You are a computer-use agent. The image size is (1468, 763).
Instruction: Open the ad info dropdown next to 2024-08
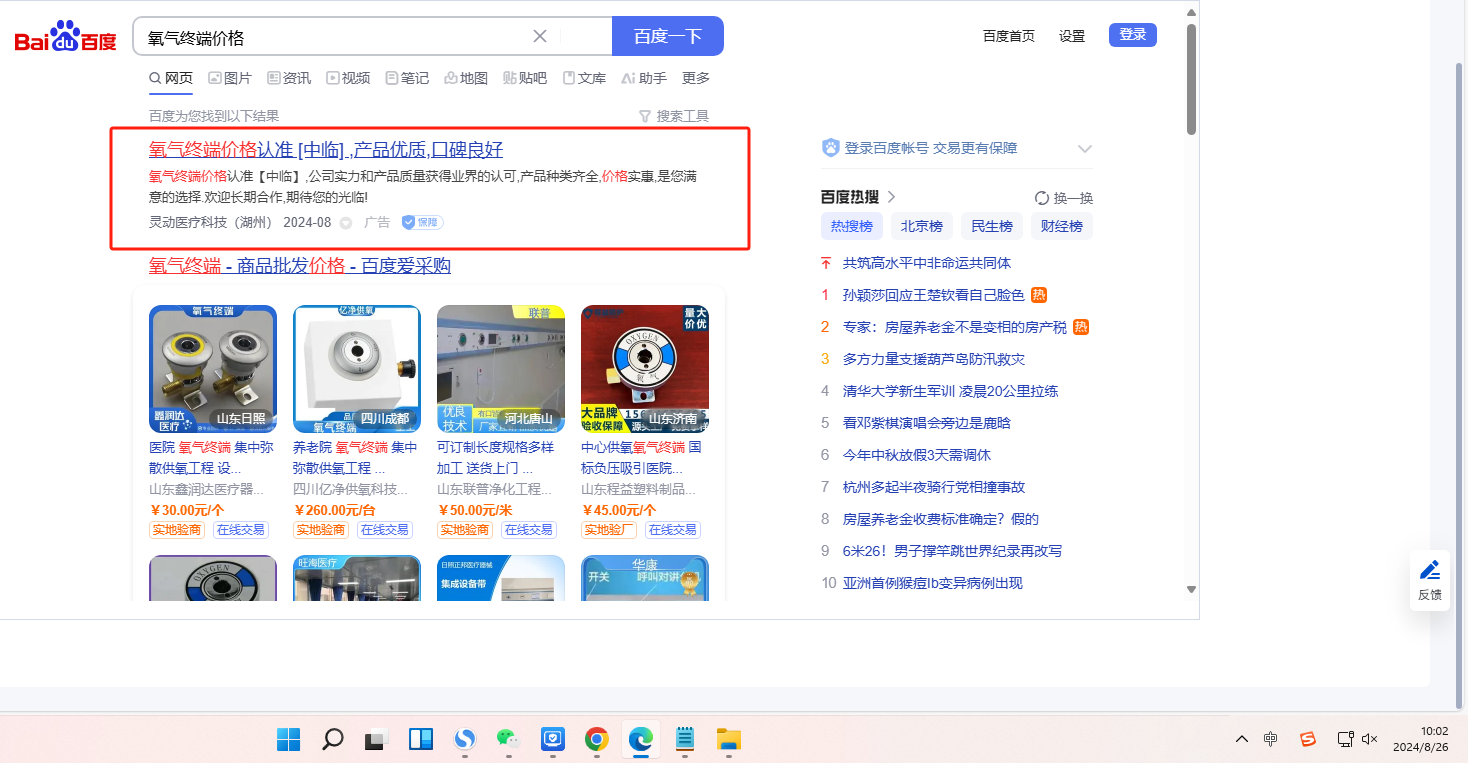pos(346,223)
